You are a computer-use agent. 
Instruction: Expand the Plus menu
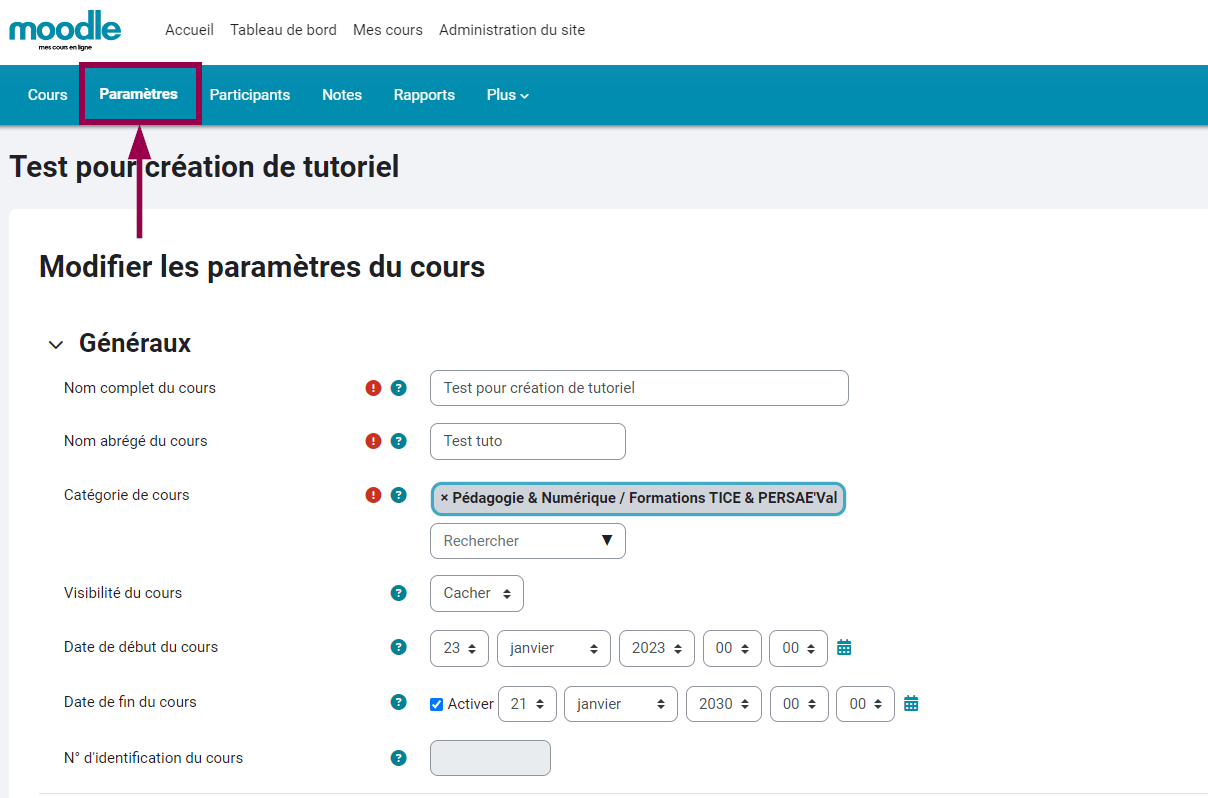pyautogui.click(x=508, y=95)
